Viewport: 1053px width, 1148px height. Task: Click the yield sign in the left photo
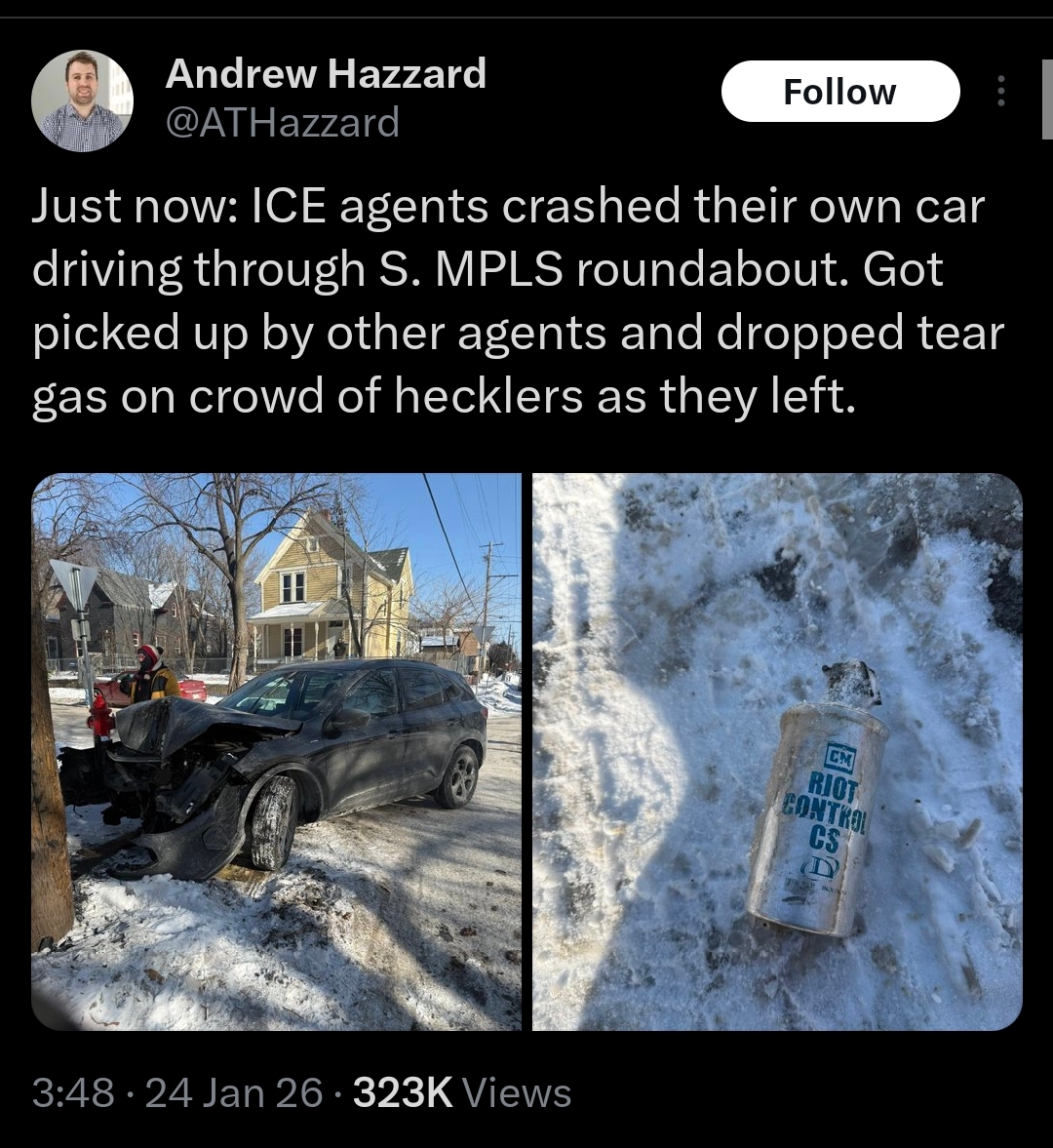coord(73,582)
